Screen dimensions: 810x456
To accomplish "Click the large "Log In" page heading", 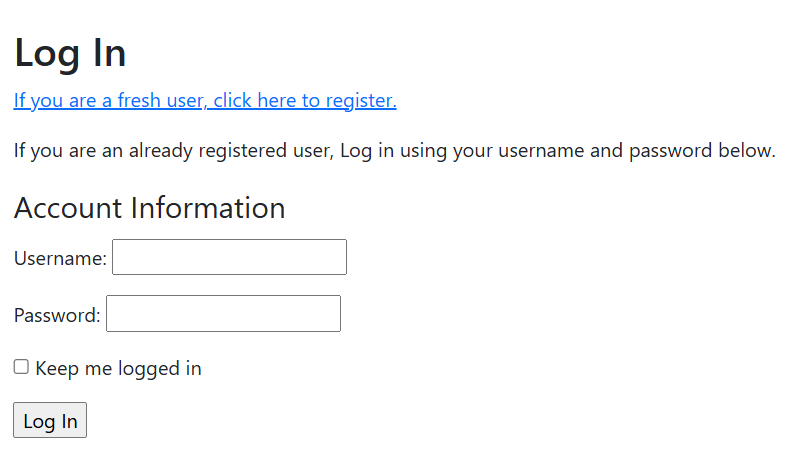I will pos(70,53).
